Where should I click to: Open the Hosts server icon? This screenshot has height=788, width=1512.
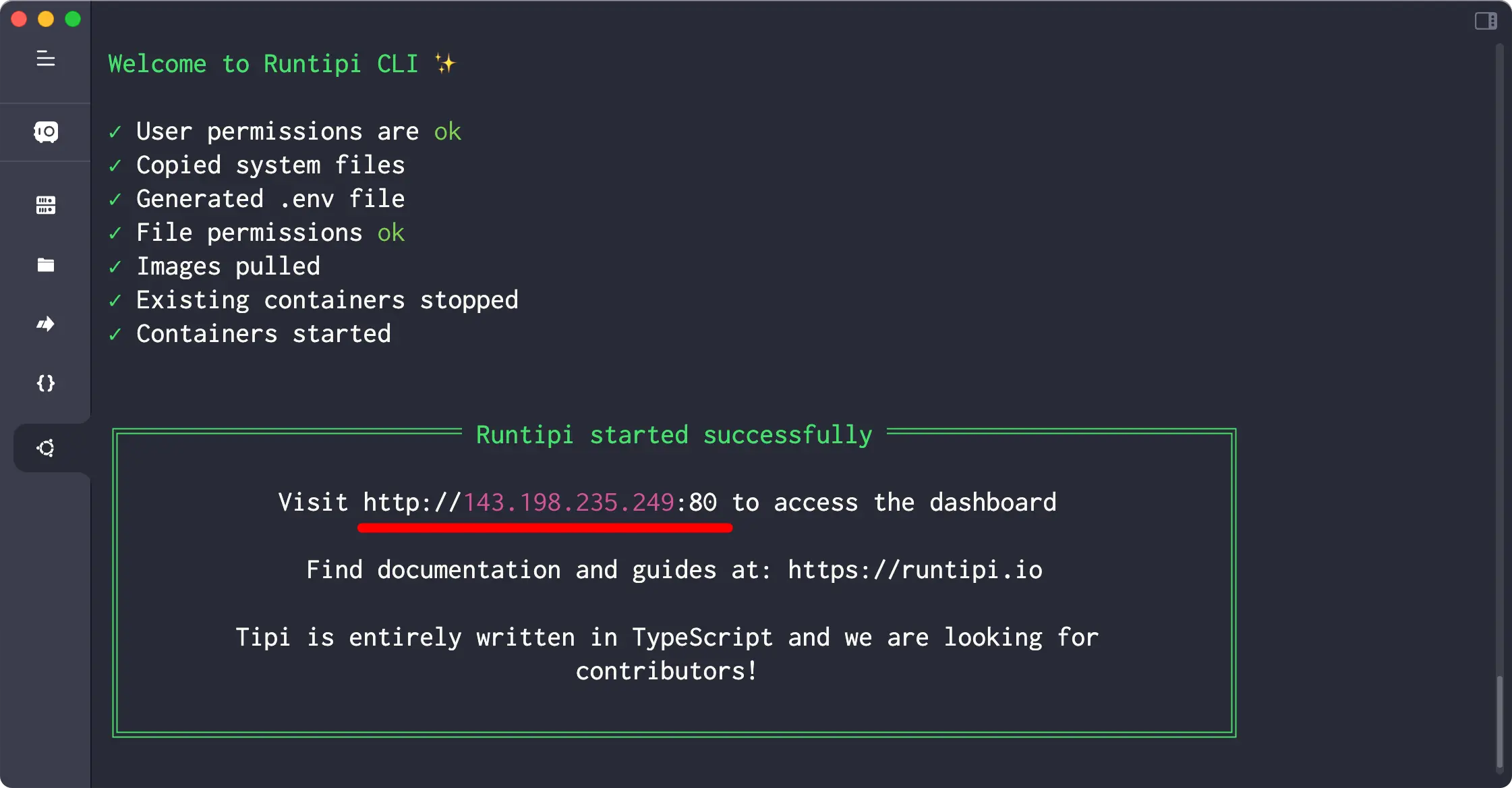(x=46, y=205)
